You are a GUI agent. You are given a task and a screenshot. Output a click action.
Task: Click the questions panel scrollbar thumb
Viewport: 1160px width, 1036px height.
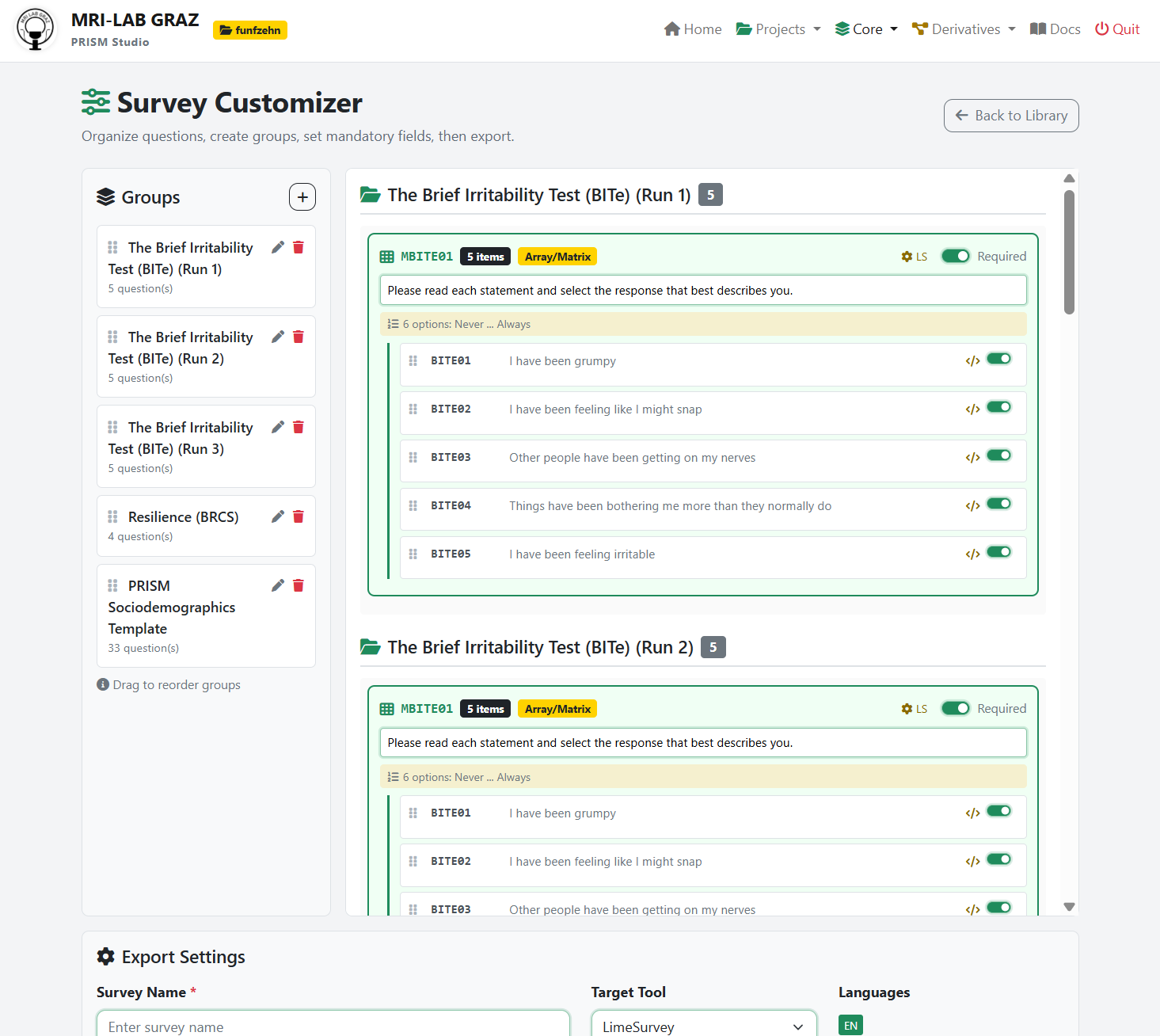coord(1069,252)
